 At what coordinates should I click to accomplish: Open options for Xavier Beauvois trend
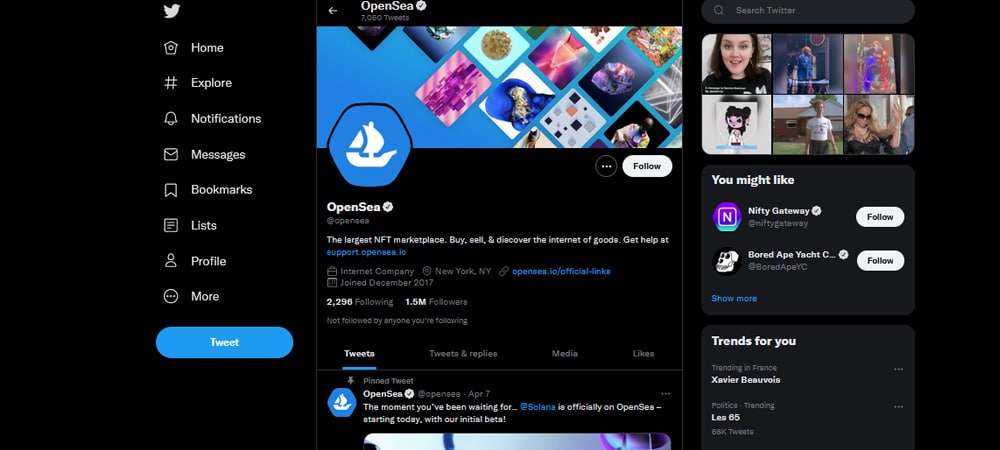click(899, 369)
